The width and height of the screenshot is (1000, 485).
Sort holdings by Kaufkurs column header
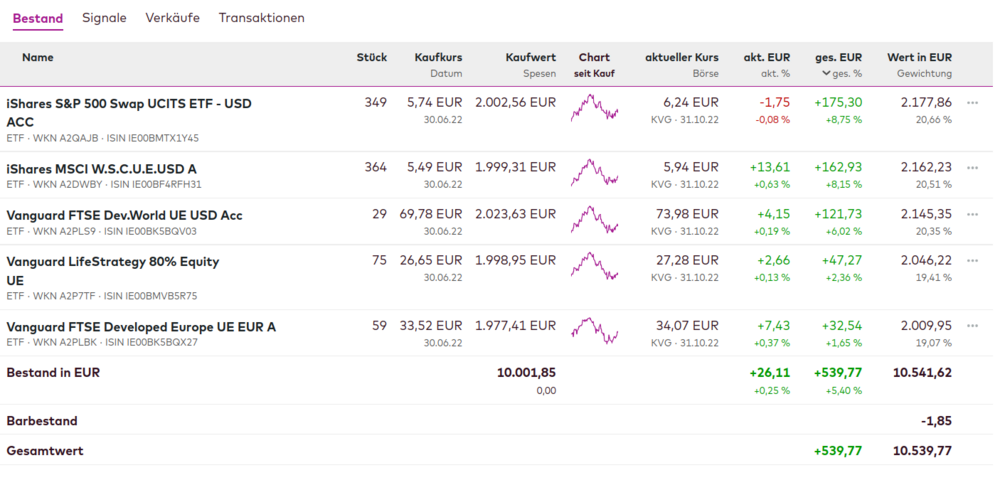[x=438, y=57]
